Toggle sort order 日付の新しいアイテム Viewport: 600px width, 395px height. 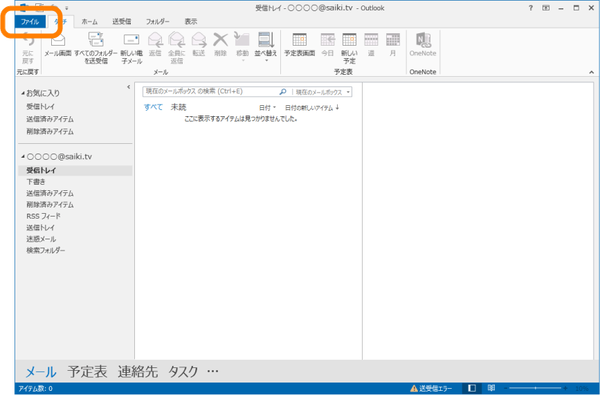[312, 108]
